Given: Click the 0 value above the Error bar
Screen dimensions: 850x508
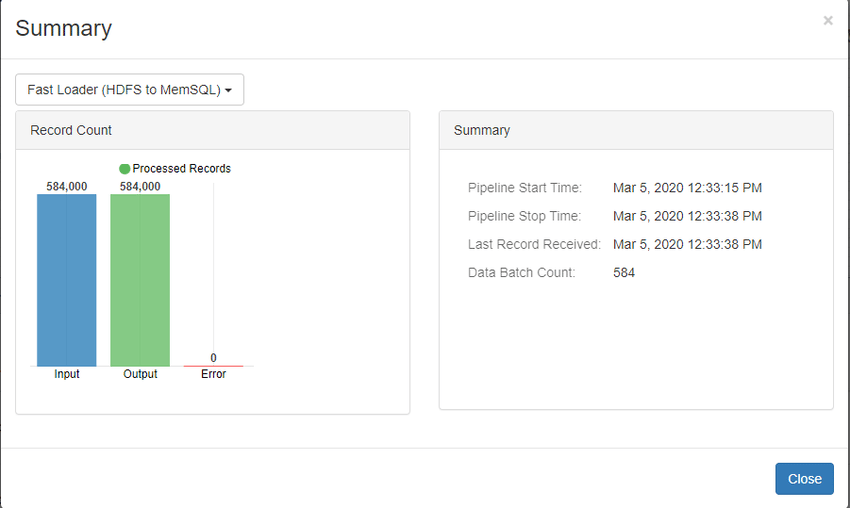Looking at the screenshot, I should point(213,358).
